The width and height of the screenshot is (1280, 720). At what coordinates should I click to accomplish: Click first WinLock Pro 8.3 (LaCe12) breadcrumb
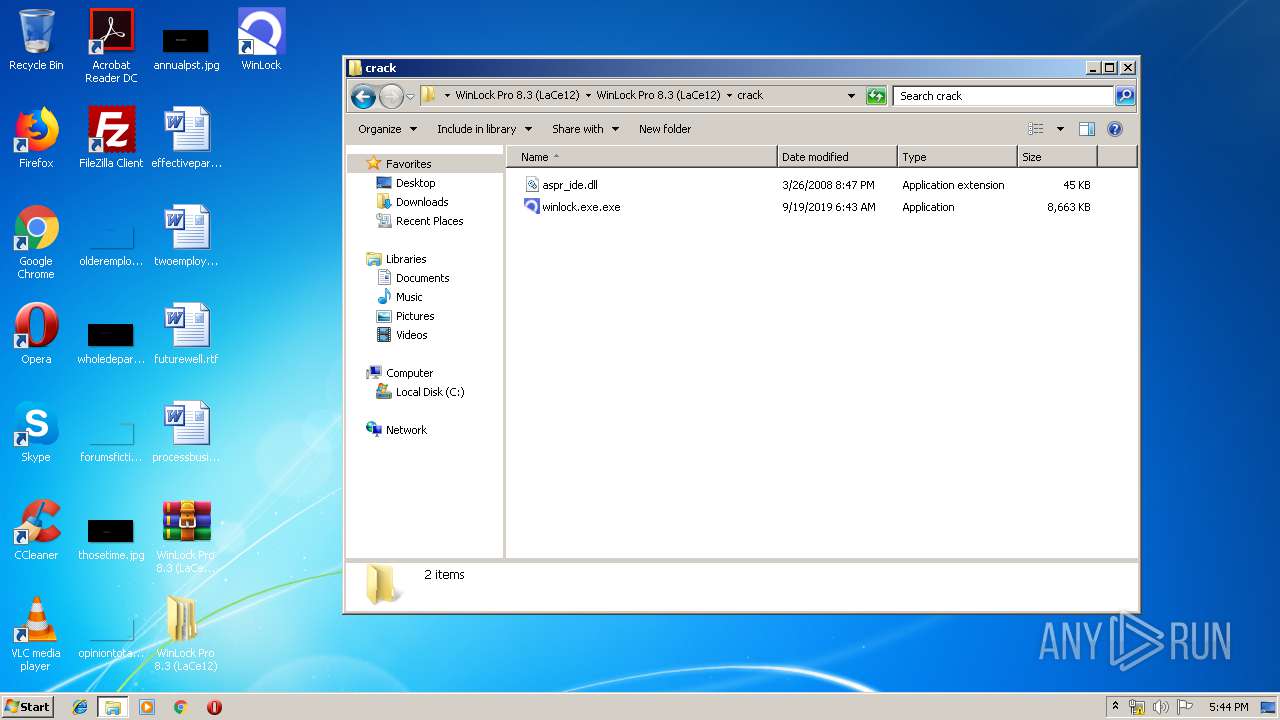[518, 96]
